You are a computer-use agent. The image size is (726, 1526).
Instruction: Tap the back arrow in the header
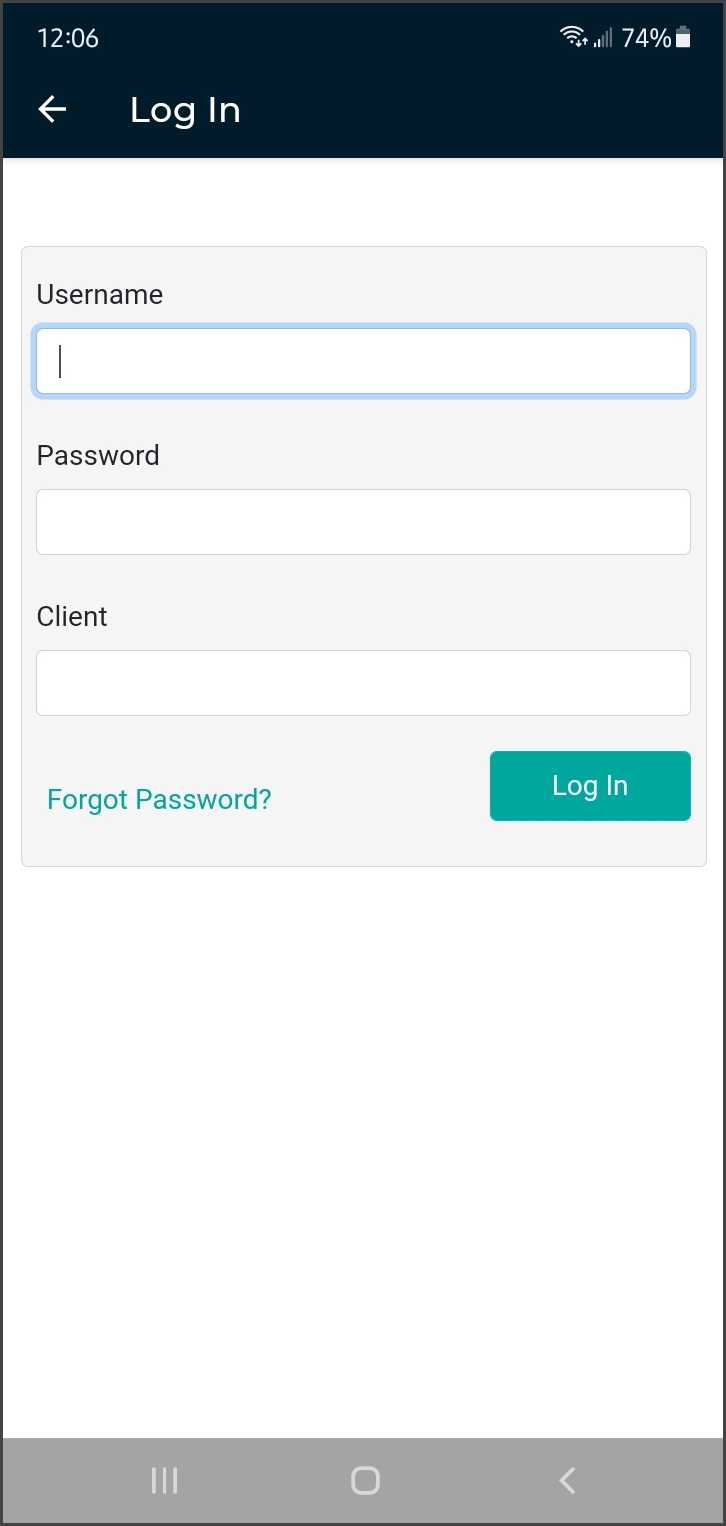(52, 110)
